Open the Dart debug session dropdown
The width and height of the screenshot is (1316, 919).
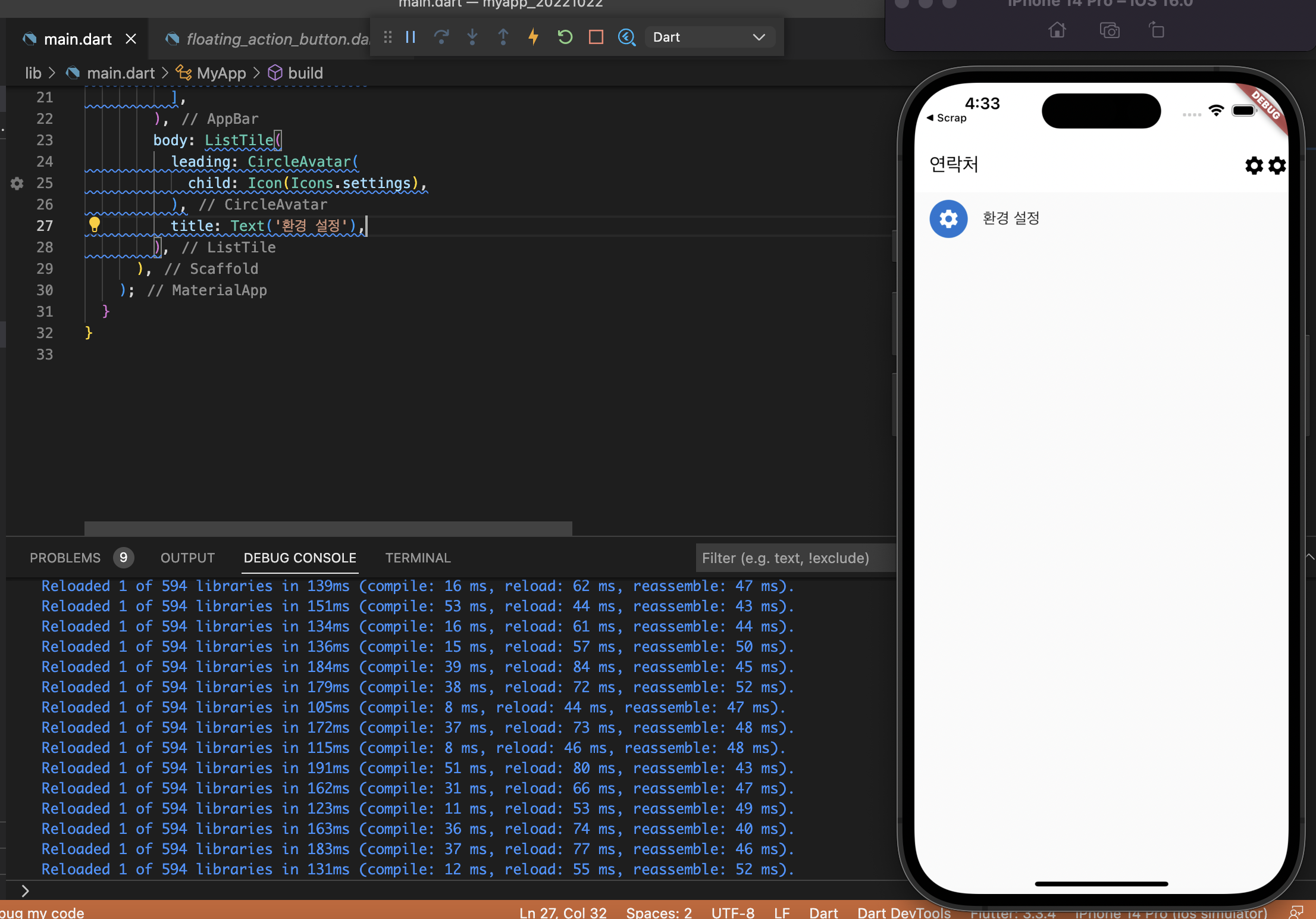click(x=709, y=37)
